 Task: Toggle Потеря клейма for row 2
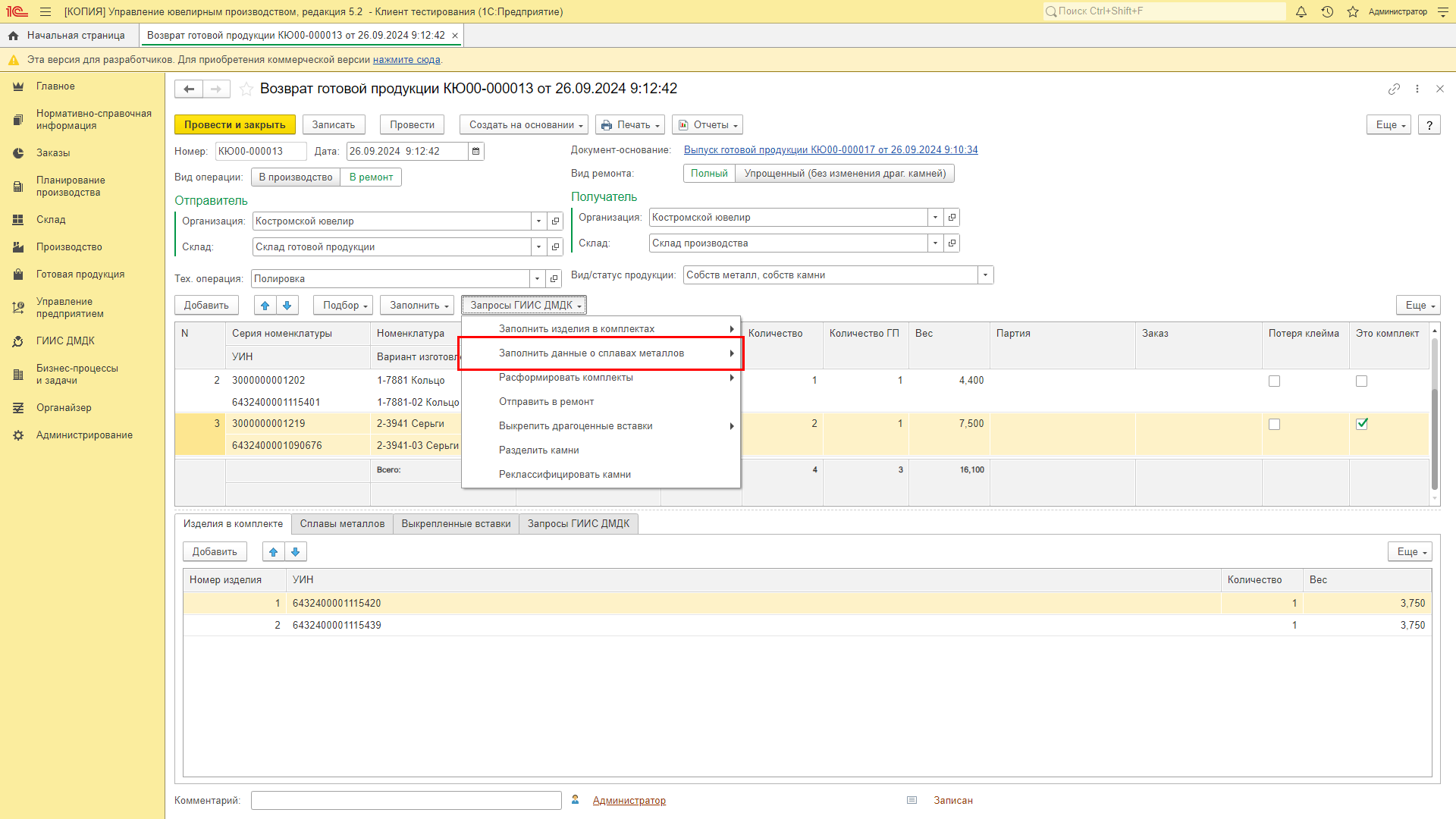click(x=1274, y=381)
